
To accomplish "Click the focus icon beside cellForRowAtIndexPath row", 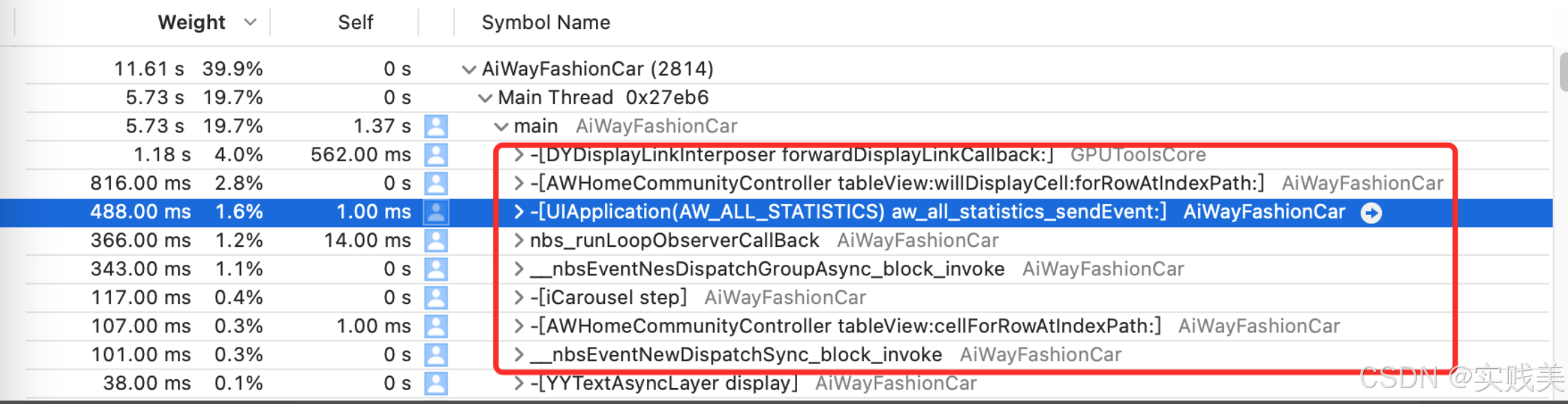I will click(x=436, y=325).
